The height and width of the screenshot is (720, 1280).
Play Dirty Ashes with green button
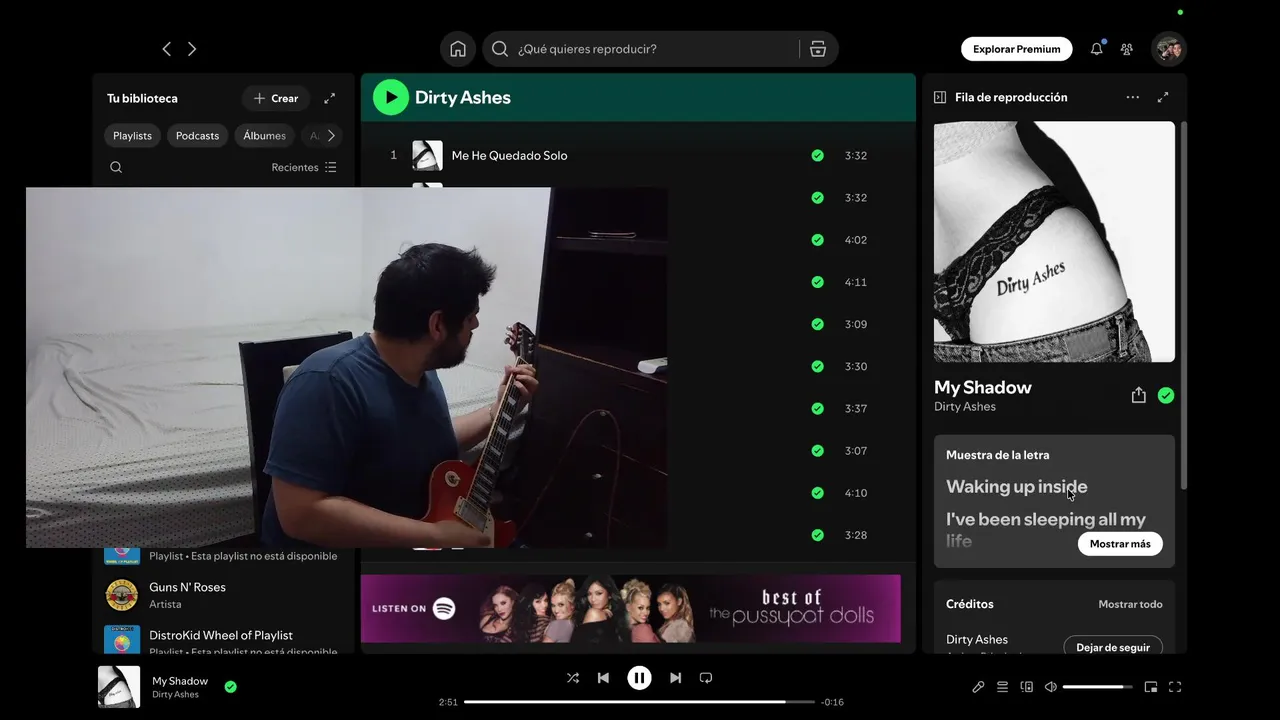click(x=391, y=97)
